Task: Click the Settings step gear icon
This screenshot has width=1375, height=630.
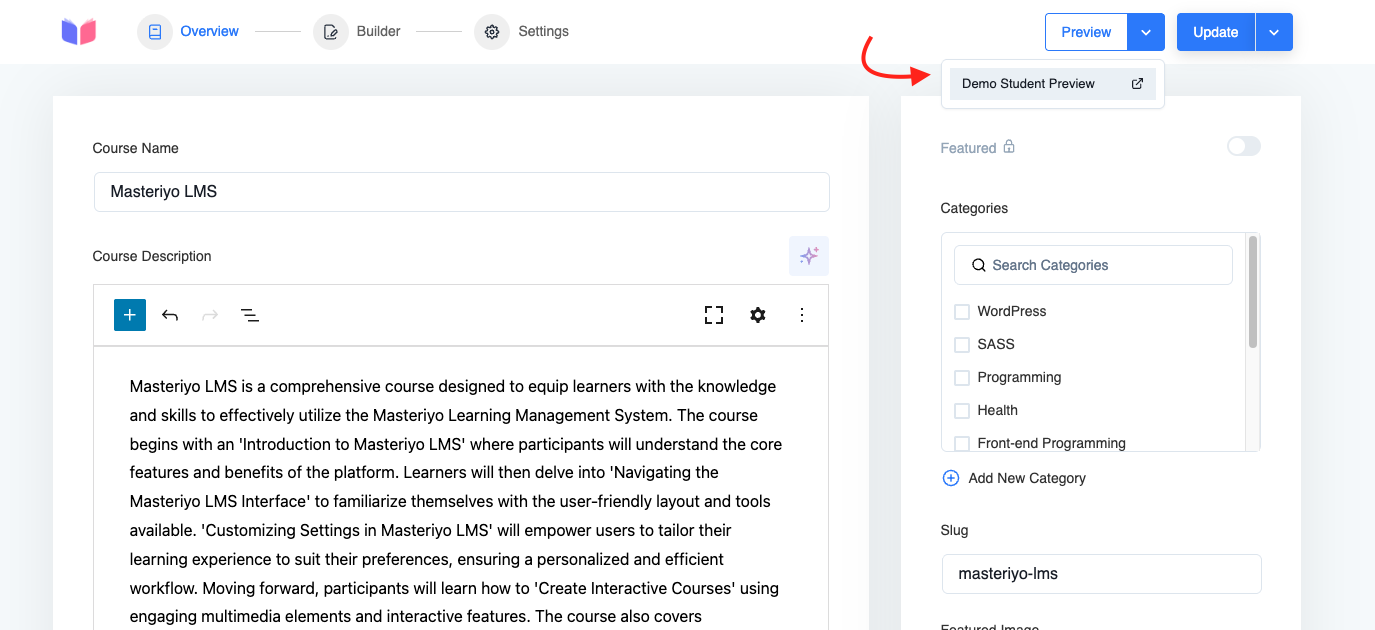Action: (492, 32)
